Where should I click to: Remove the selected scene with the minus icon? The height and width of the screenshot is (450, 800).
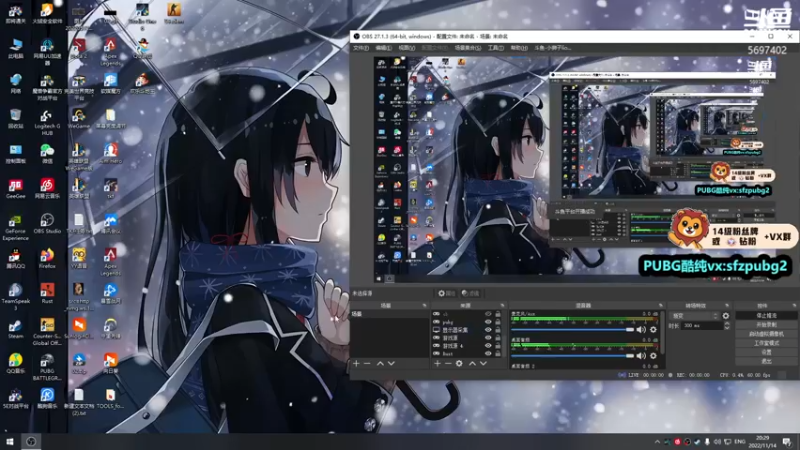367,363
